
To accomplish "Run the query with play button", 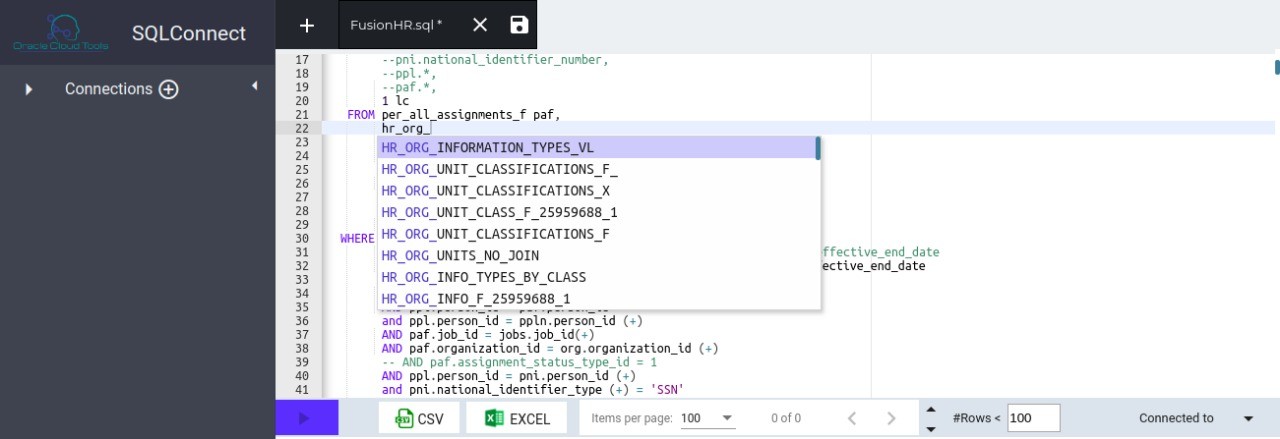I will coord(305,418).
